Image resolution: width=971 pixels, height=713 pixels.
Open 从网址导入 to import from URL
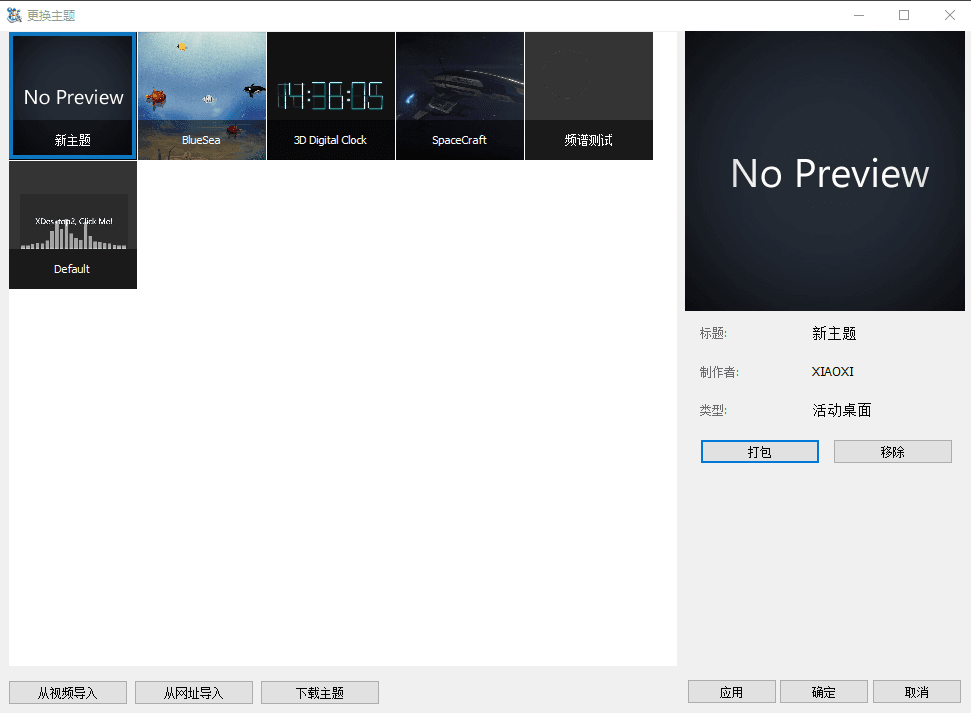click(194, 692)
